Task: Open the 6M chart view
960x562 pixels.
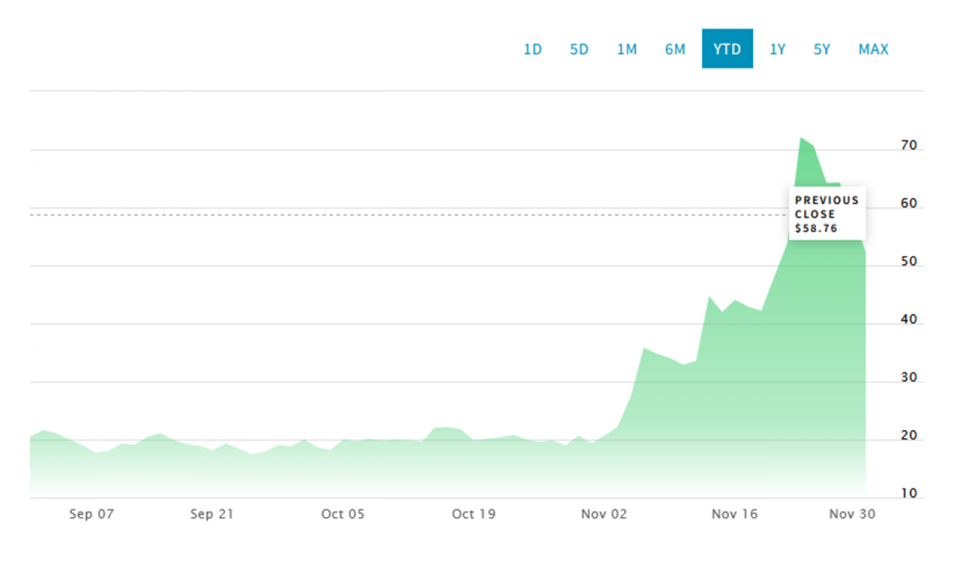Action: [x=675, y=49]
